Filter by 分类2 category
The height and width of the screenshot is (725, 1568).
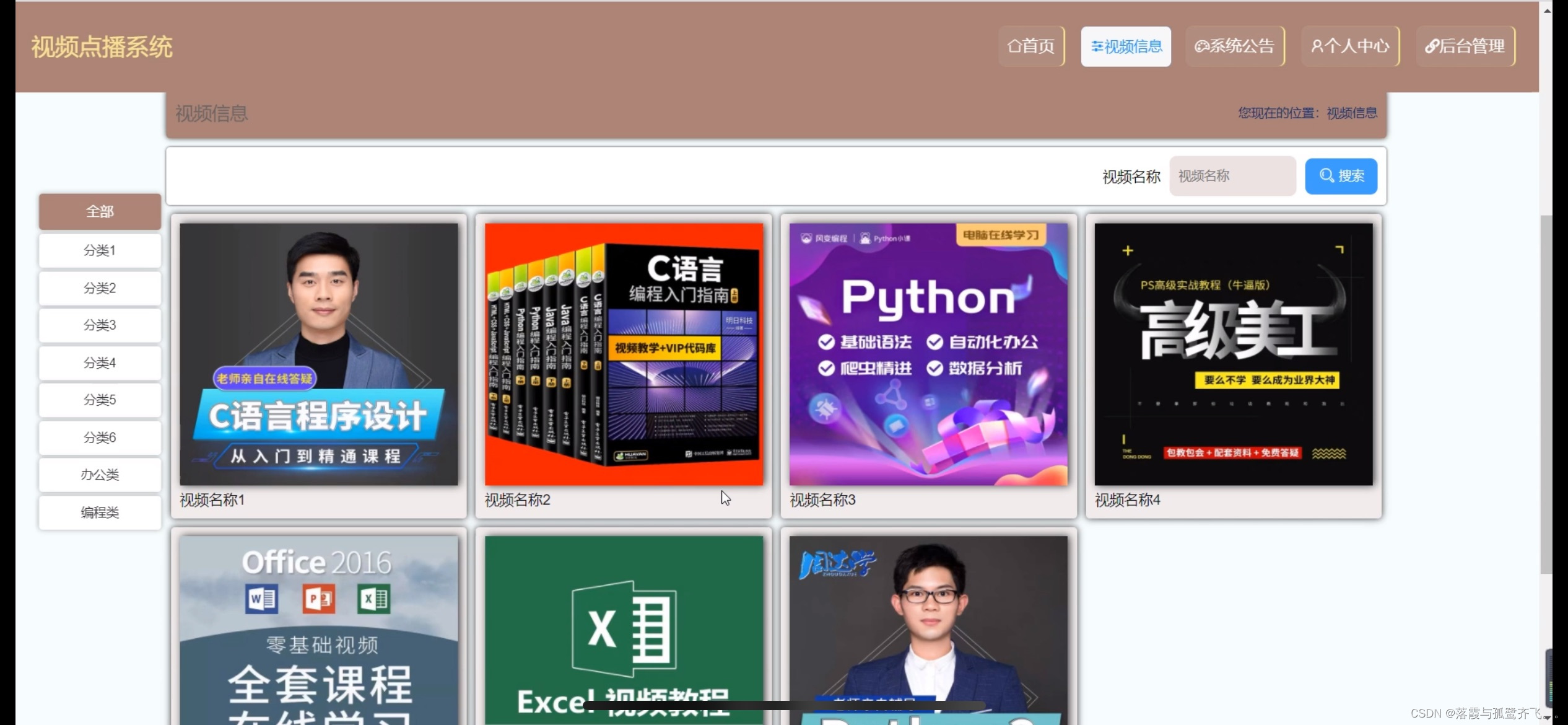pyautogui.click(x=100, y=288)
